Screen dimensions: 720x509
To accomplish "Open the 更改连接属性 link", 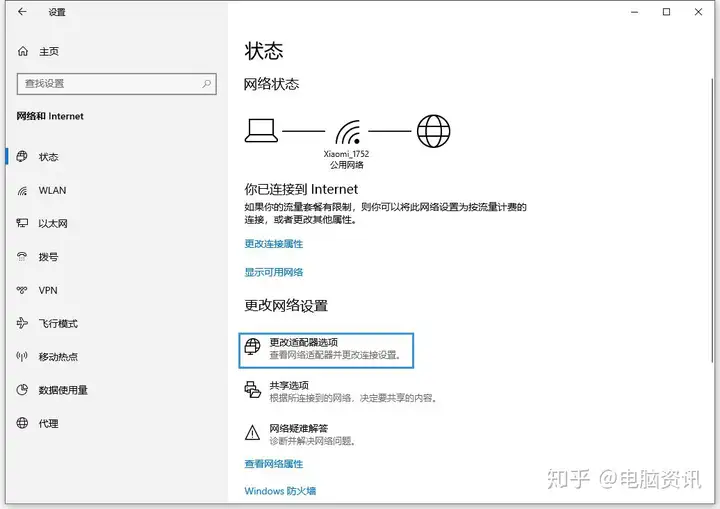I will 274,243.
